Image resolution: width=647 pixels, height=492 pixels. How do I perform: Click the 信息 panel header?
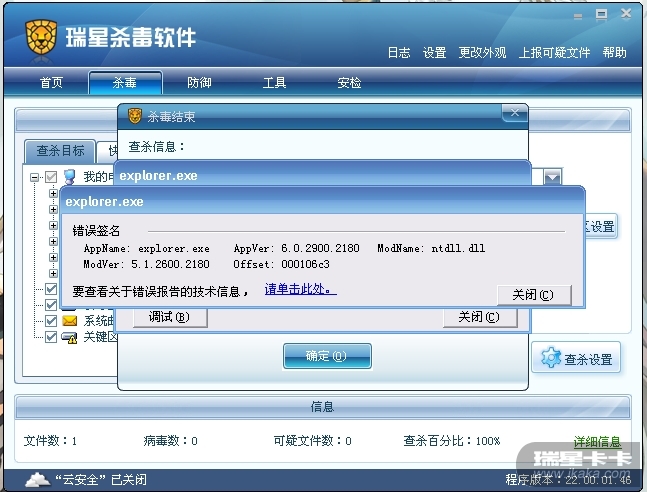[x=323, y=407]
